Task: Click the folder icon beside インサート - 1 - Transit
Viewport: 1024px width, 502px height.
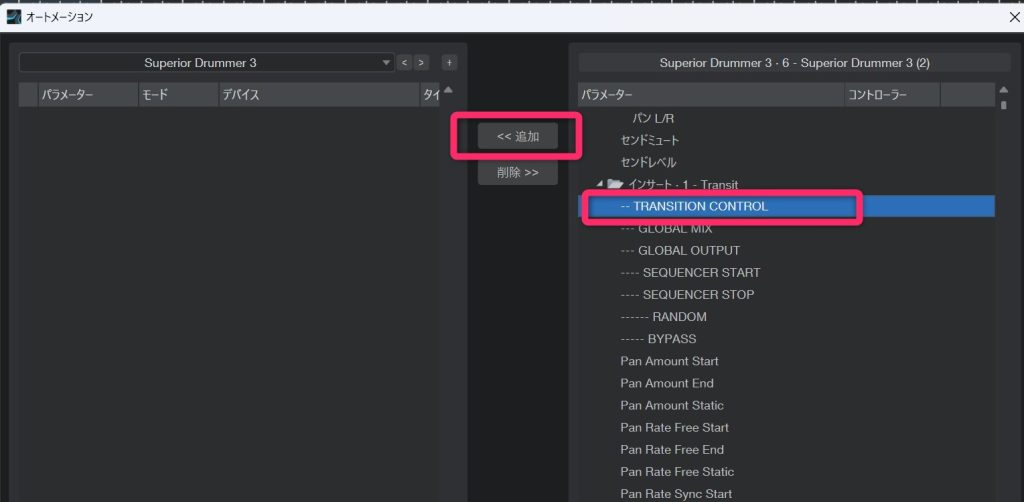Action: coord(615,184)
